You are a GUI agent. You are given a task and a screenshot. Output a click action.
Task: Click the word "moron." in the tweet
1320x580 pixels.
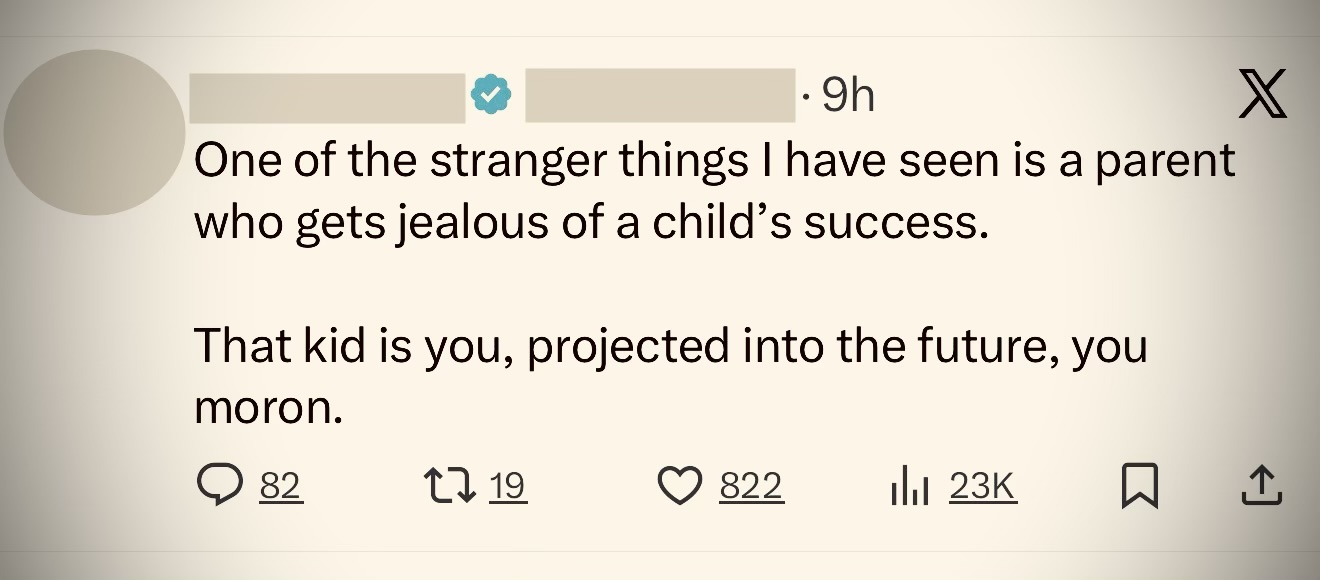[x=268, y=409]
